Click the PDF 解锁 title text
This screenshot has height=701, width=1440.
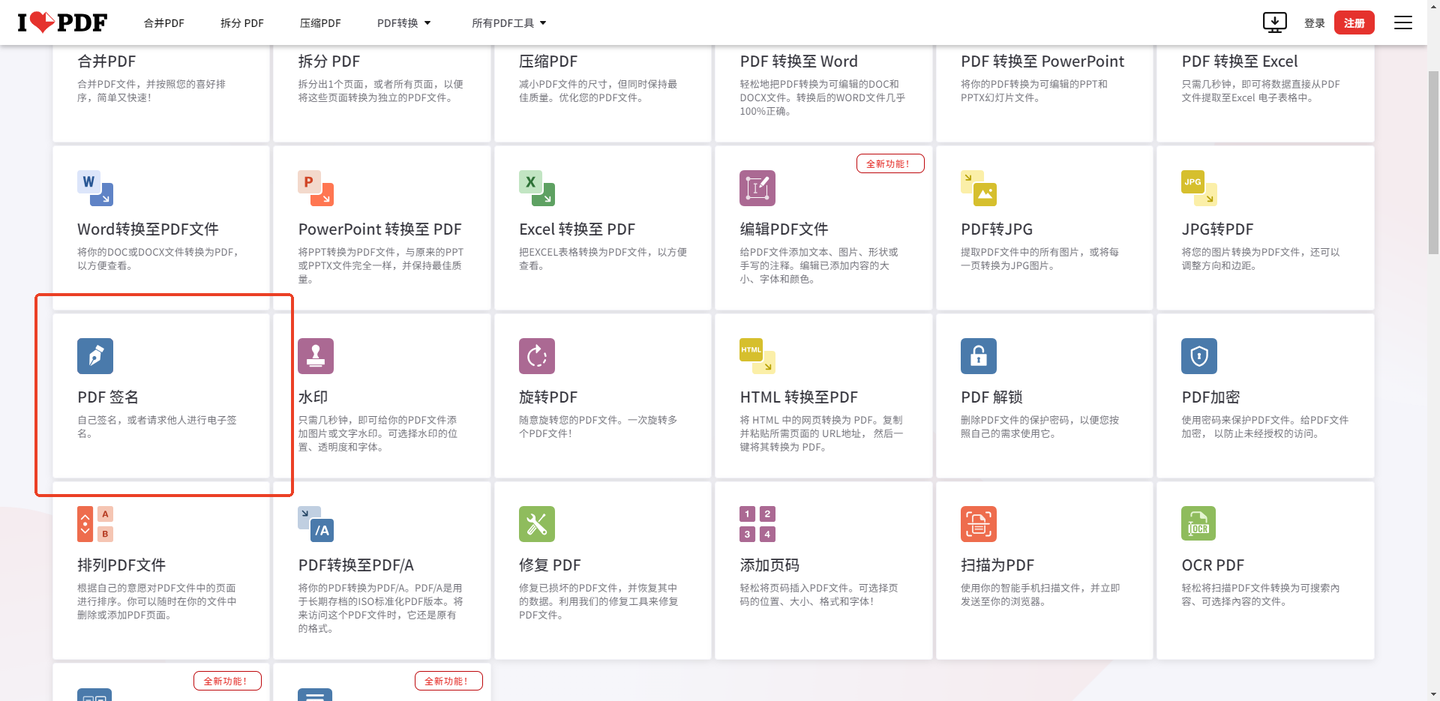(992, 397)
